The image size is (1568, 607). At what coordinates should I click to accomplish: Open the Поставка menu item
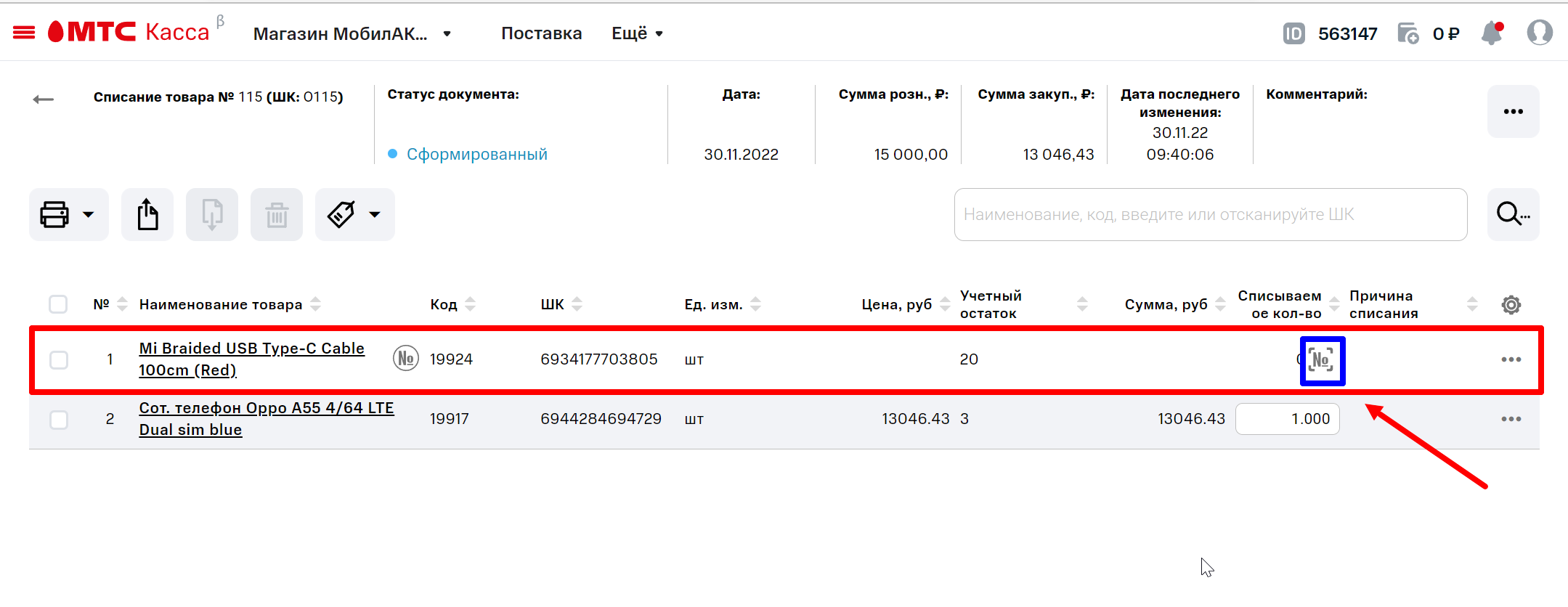pos(541,33)
